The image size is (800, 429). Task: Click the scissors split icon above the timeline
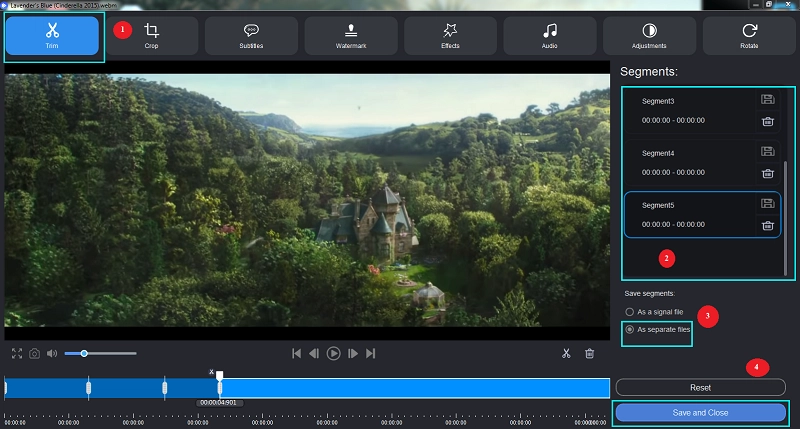[x=565, y=353]
